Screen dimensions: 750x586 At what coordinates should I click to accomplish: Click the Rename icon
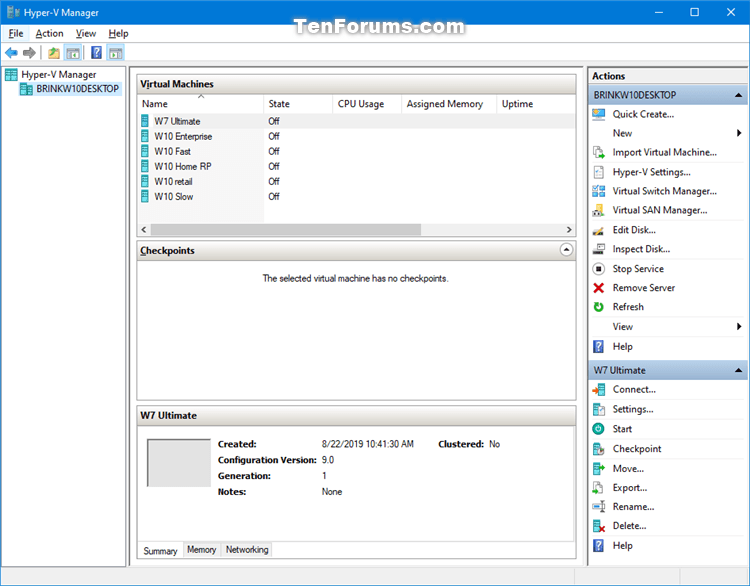[598, 507]
